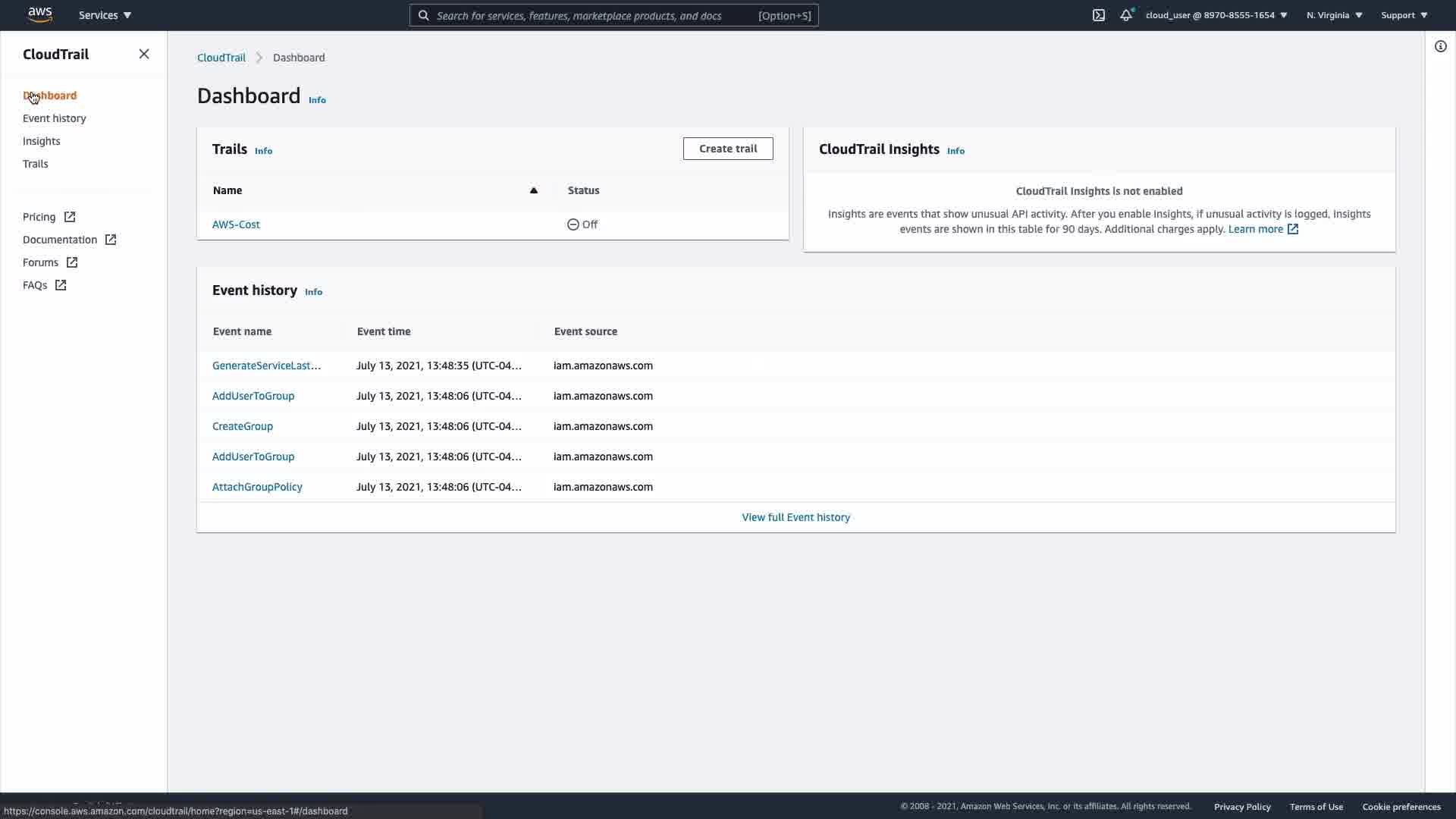1456x819 pixels.
Task: Open the AWS CloudShell terminal icon
Action: (1098, 15)
